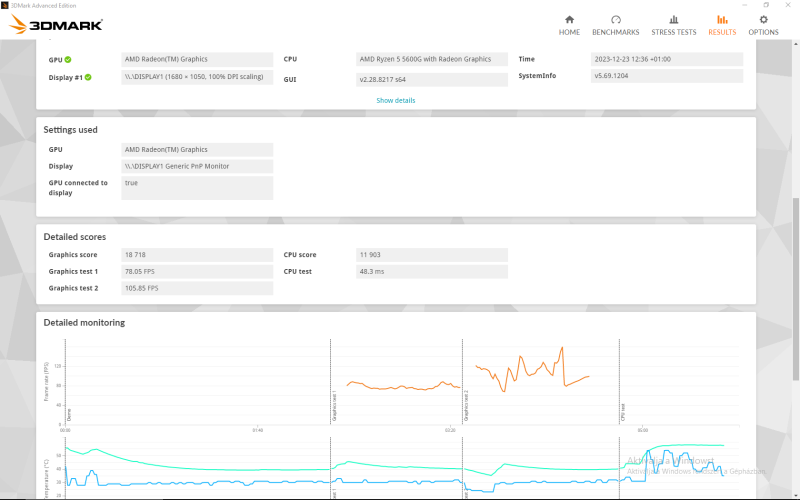
Task: Click the Graphics score label
Action: (x=73, y=255)
